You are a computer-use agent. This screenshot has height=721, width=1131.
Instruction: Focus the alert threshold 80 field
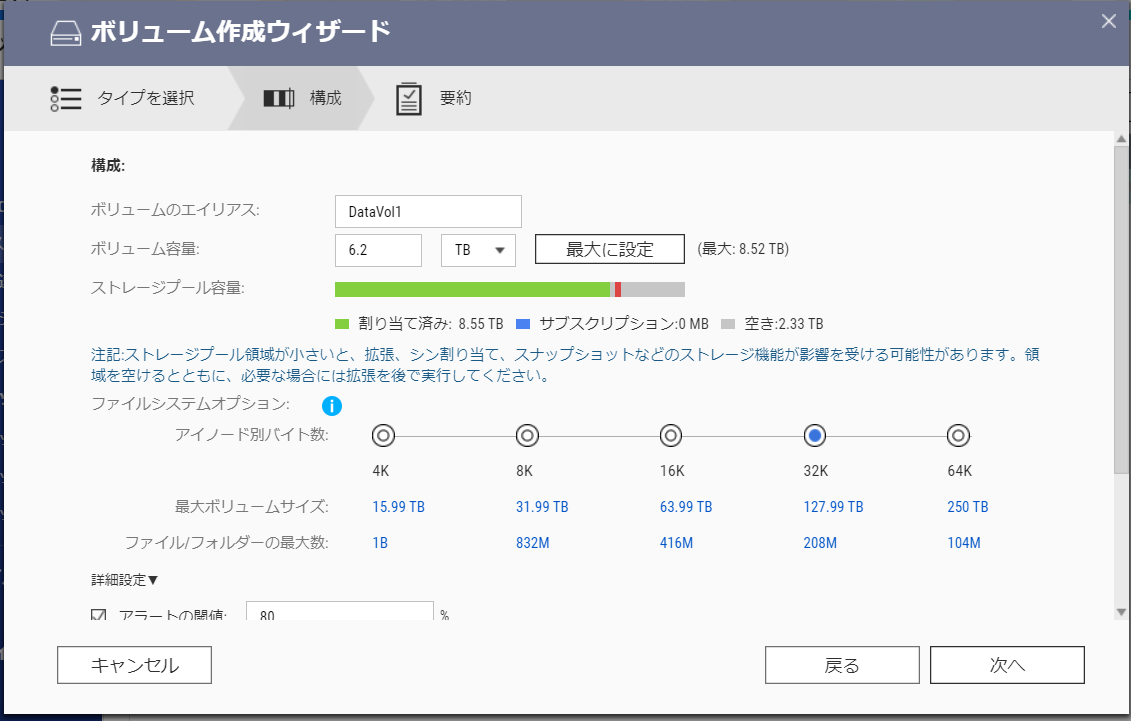tap(340, 611)
